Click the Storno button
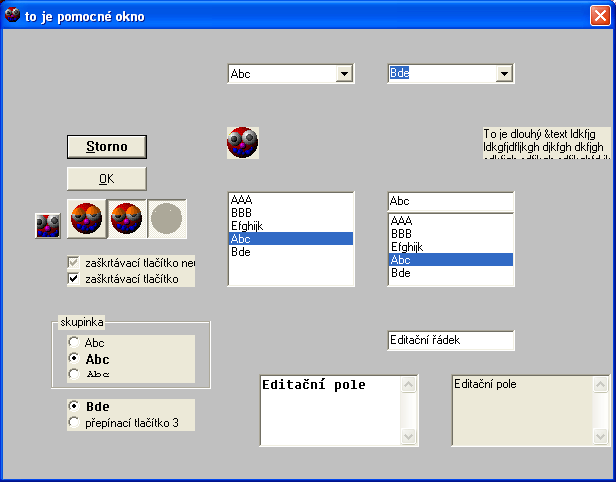This screenshot has width=616, height=482. (x=106, y=146)
